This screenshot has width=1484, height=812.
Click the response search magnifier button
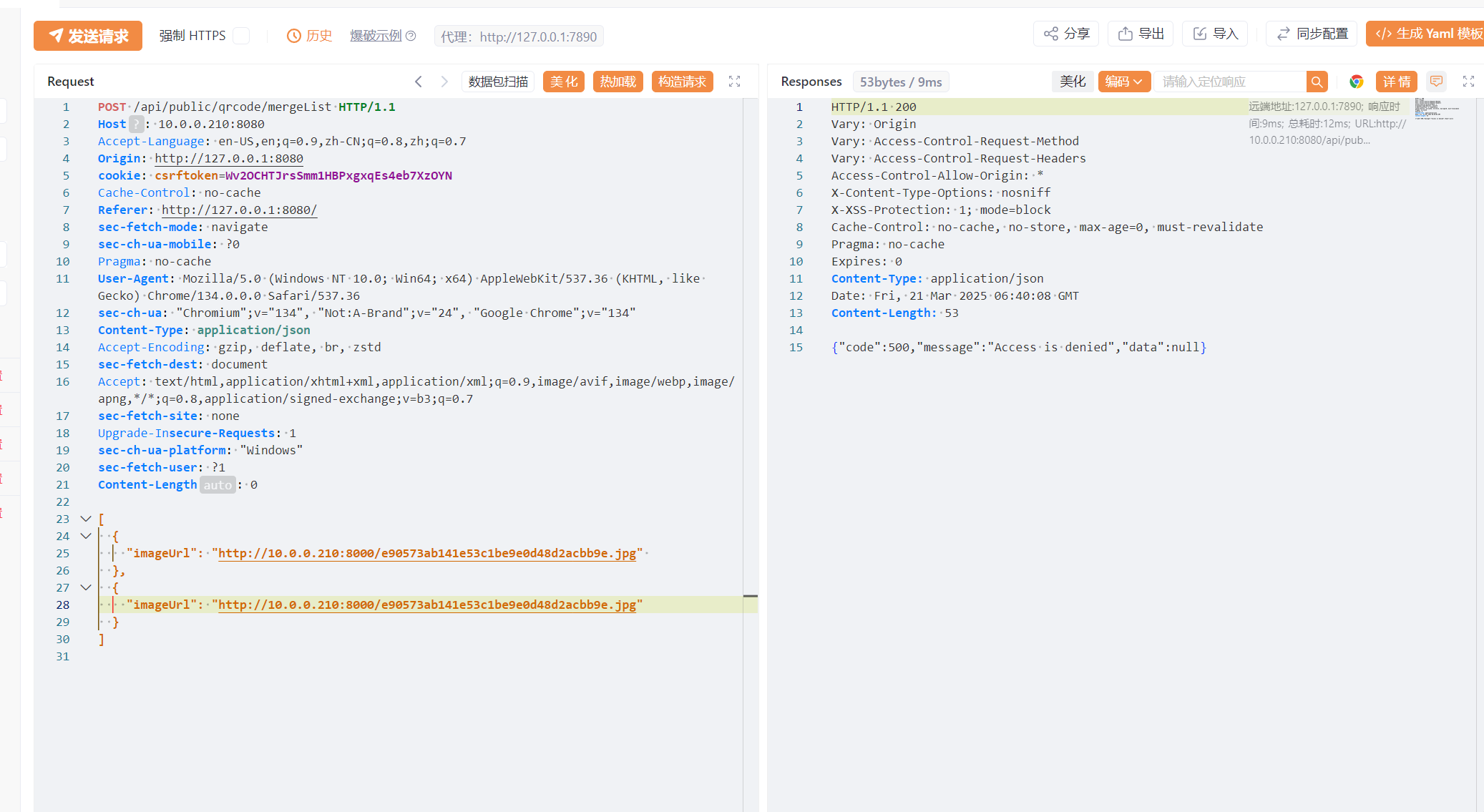[x=1317, y=82]
